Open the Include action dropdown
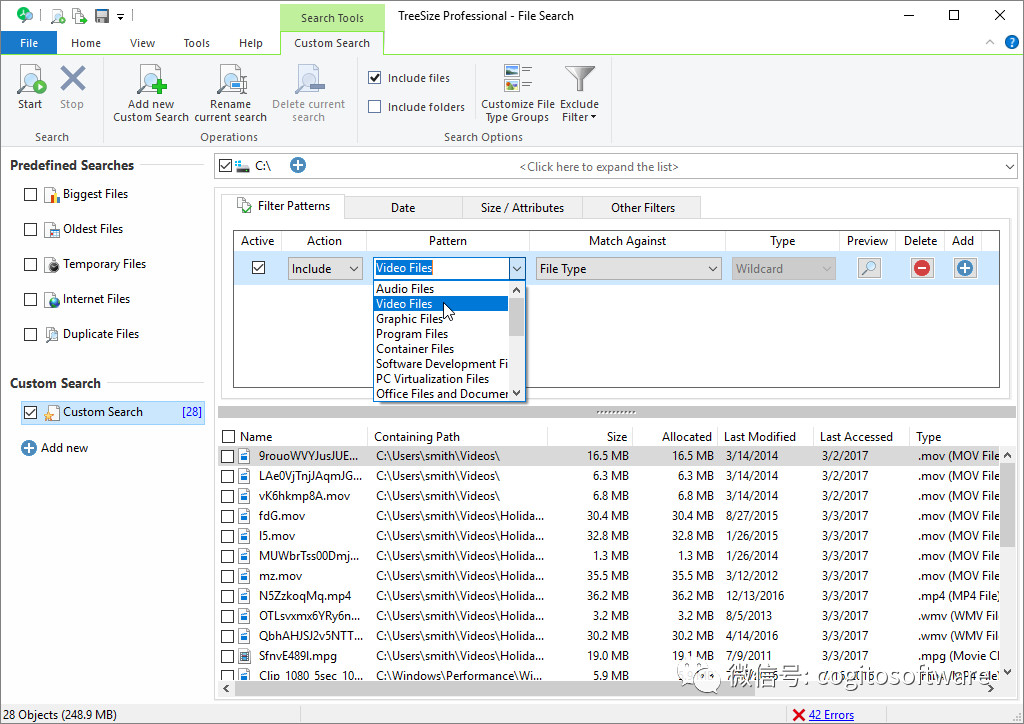 (x=325, y=268)
